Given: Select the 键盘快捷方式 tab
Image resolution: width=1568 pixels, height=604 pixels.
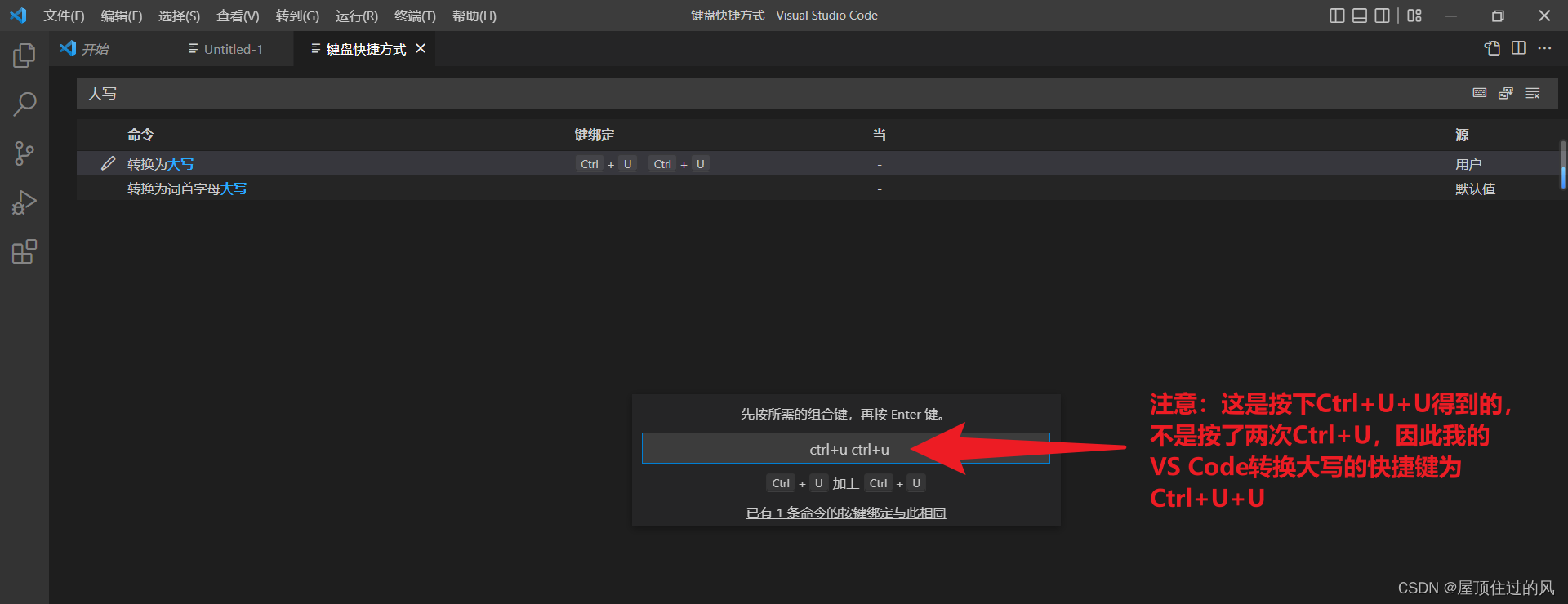Looking at the screenshot, I should coord(365,49).
